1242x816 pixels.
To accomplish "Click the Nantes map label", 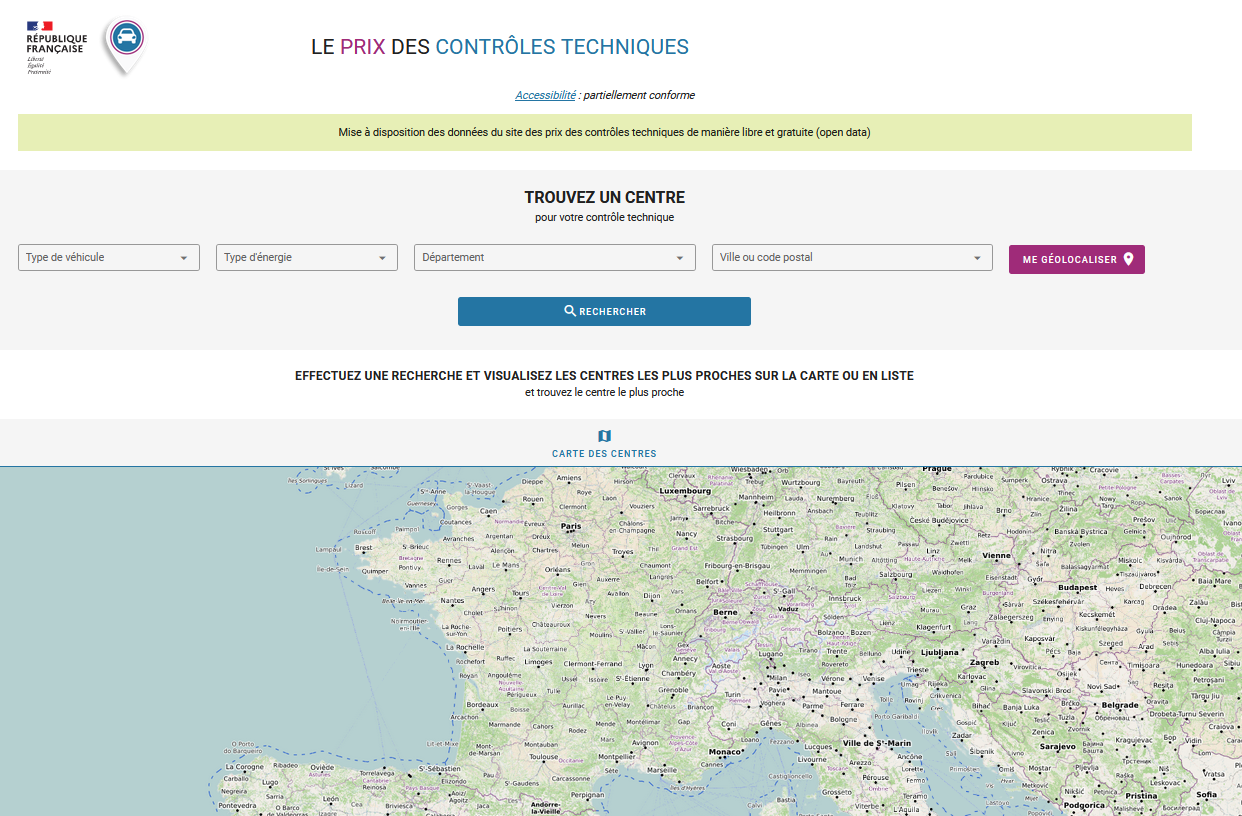I will tap(452, 600).
